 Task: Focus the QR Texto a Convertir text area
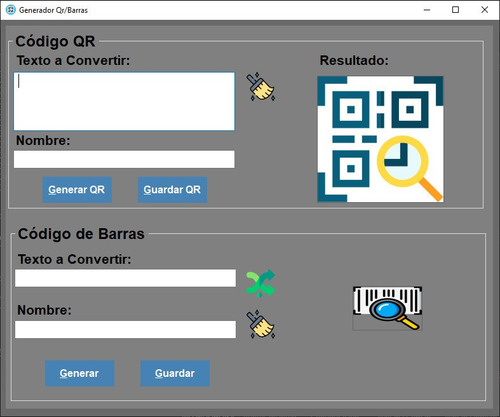coord(124,101)
